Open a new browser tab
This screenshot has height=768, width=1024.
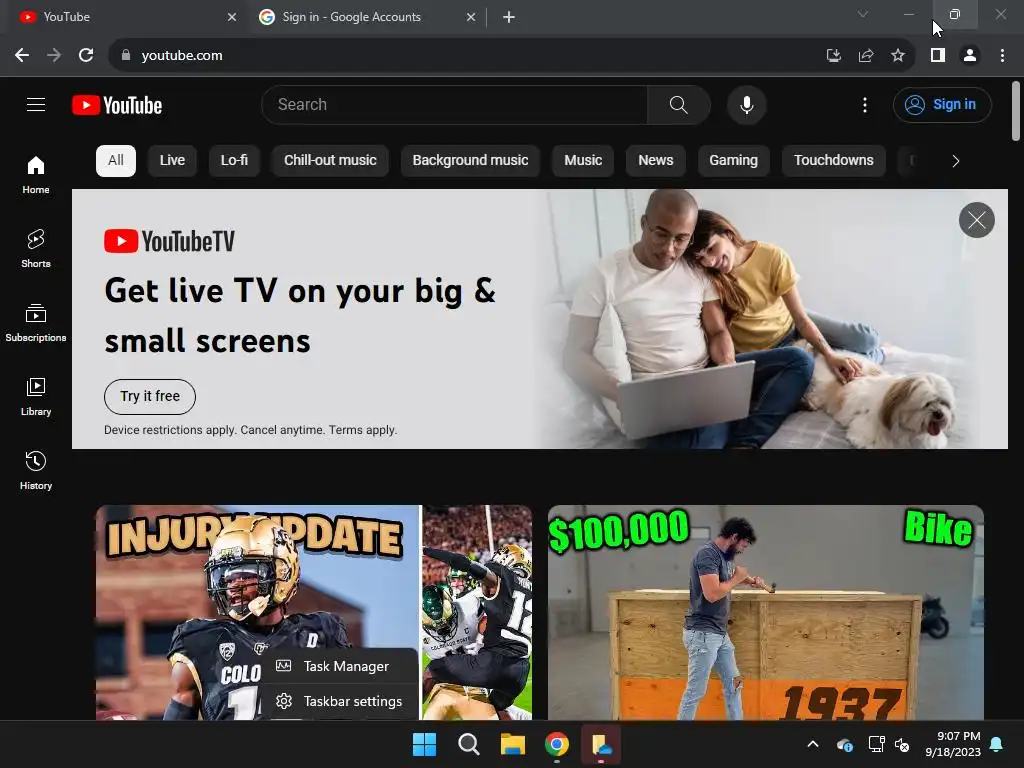point(509,17)
